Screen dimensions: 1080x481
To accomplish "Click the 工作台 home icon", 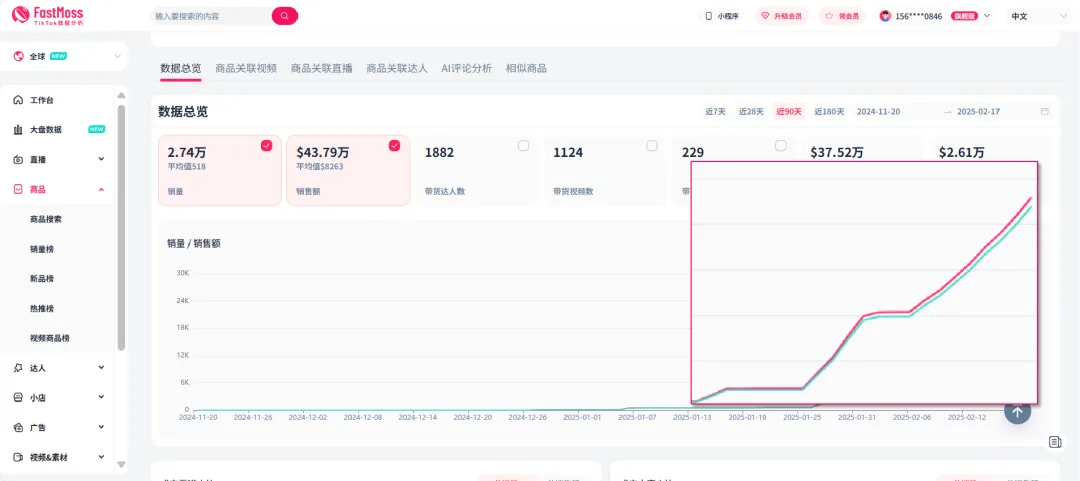I will 19,100.
